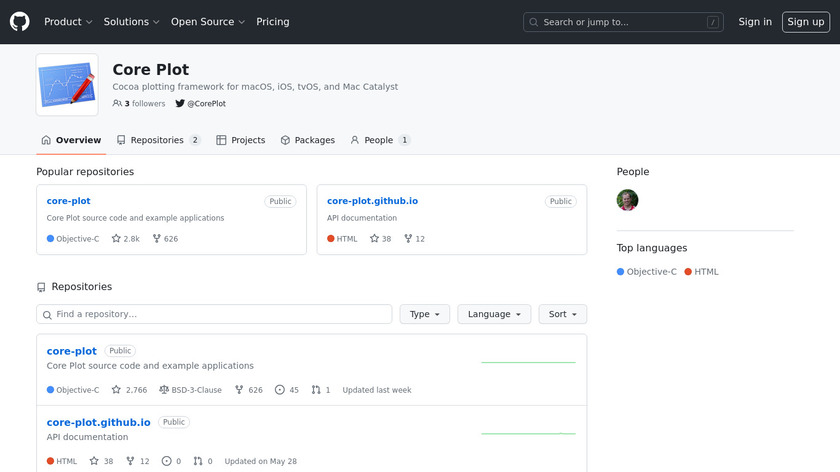
Task: Open the Sort dropdown
Action: point(562,314)
